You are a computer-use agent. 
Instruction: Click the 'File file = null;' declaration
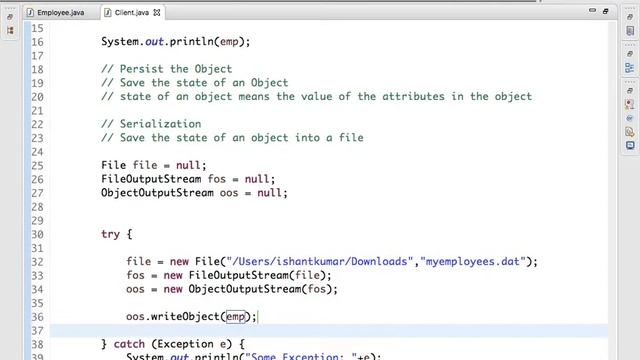(154, 165)
